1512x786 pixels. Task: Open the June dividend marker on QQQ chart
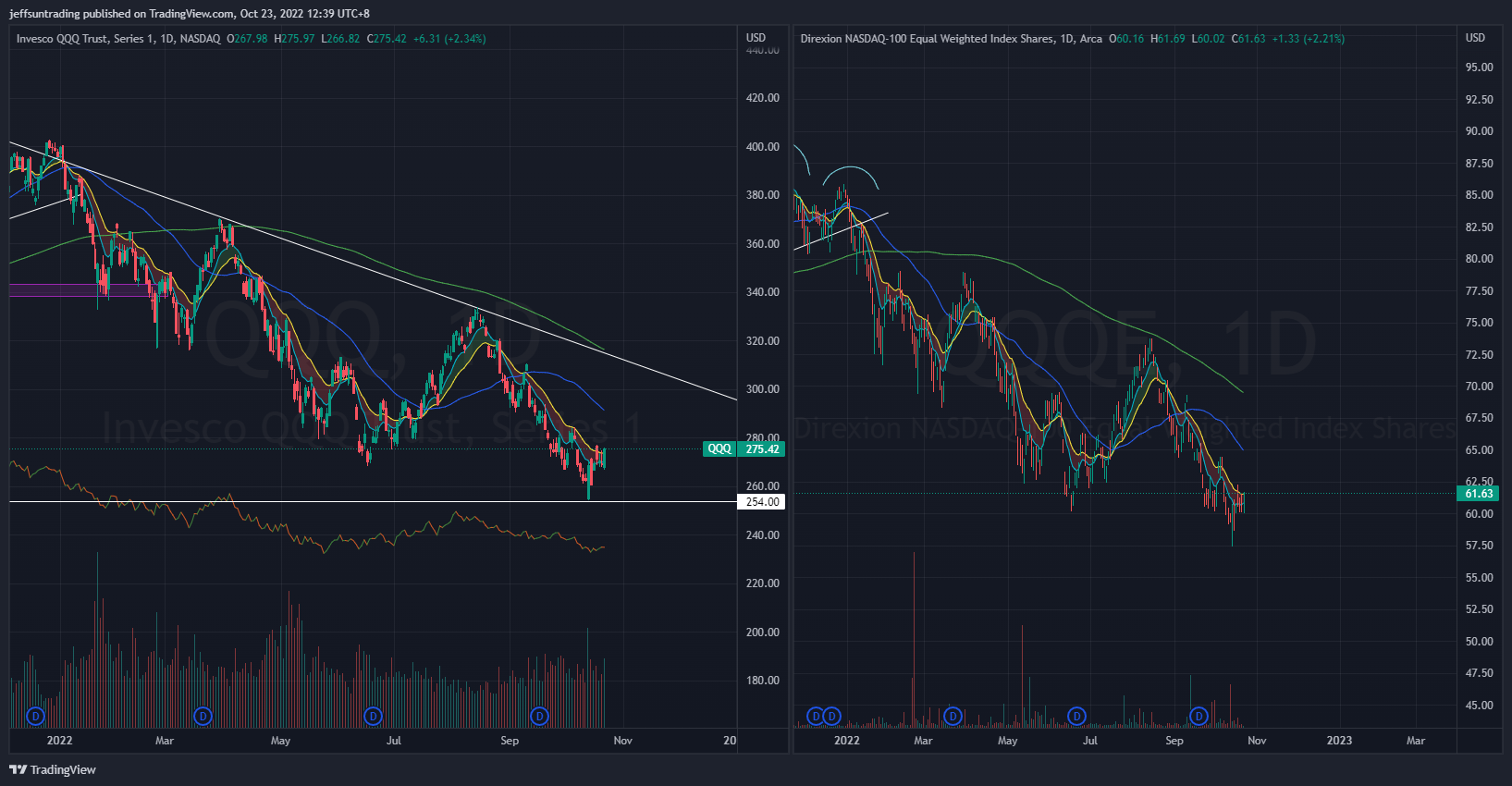click(373, 716)
